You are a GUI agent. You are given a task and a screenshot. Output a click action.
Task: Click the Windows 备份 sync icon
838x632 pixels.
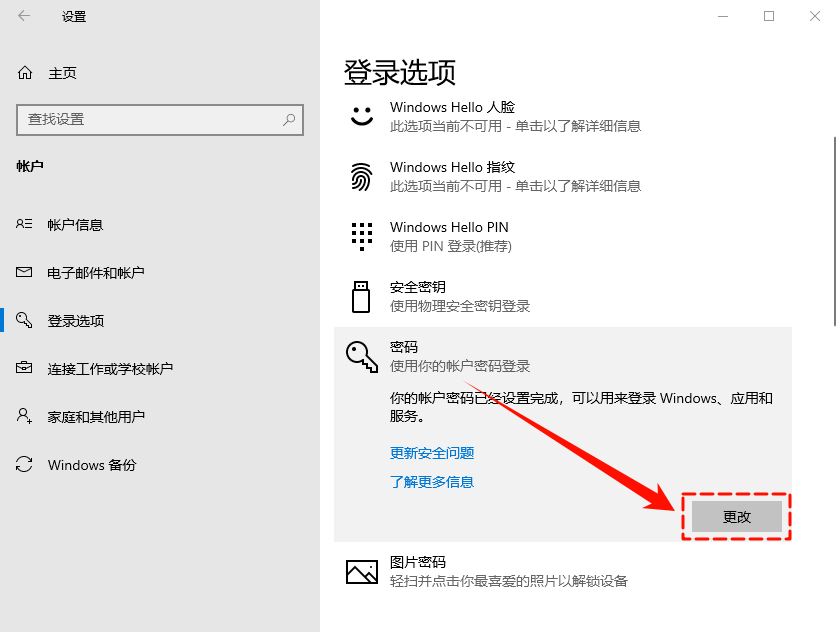coord(22,464)
